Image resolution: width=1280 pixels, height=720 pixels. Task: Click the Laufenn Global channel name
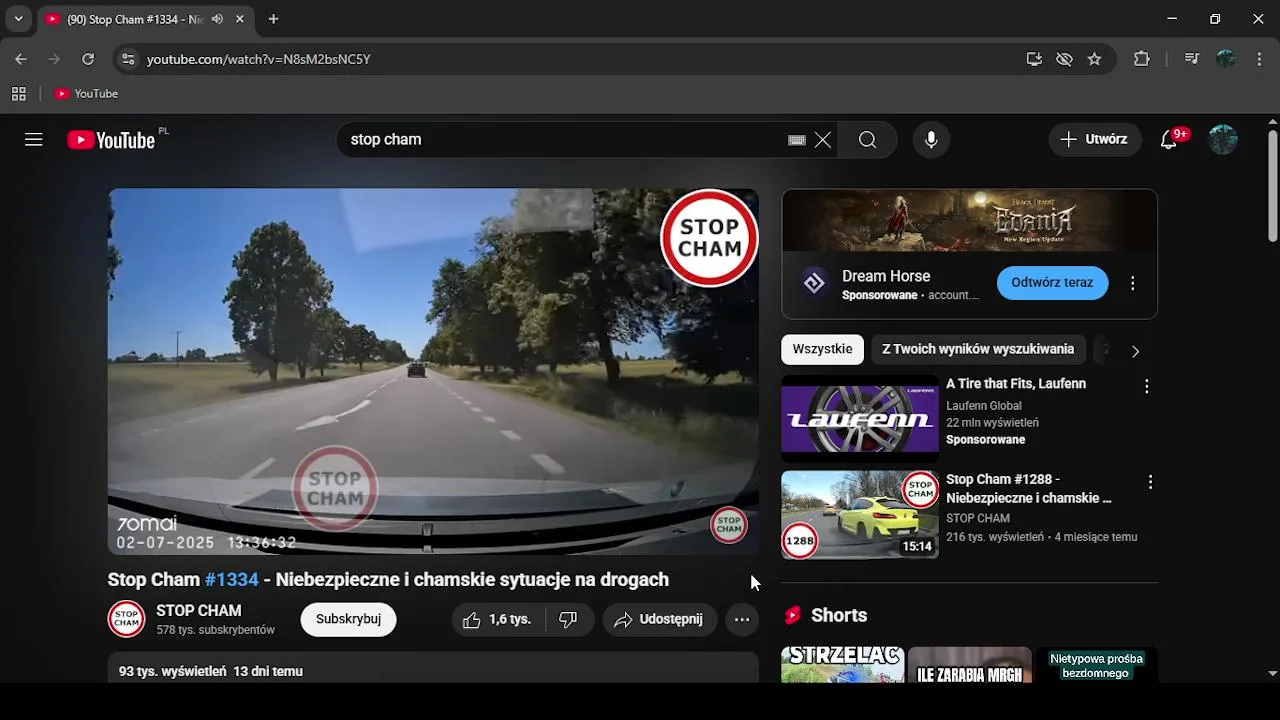click(984, 406)
